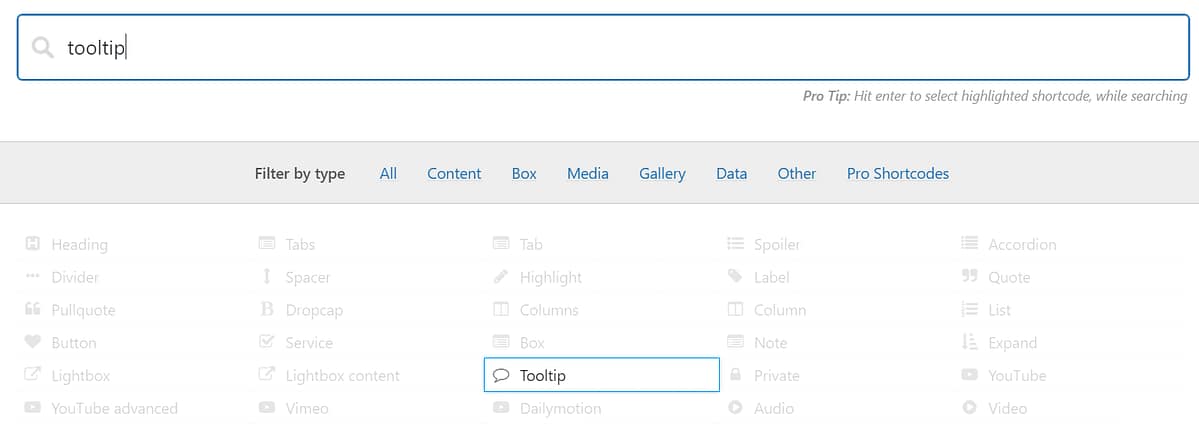Click the Private lock icon
1199x431 pixels.
(735, 375)
